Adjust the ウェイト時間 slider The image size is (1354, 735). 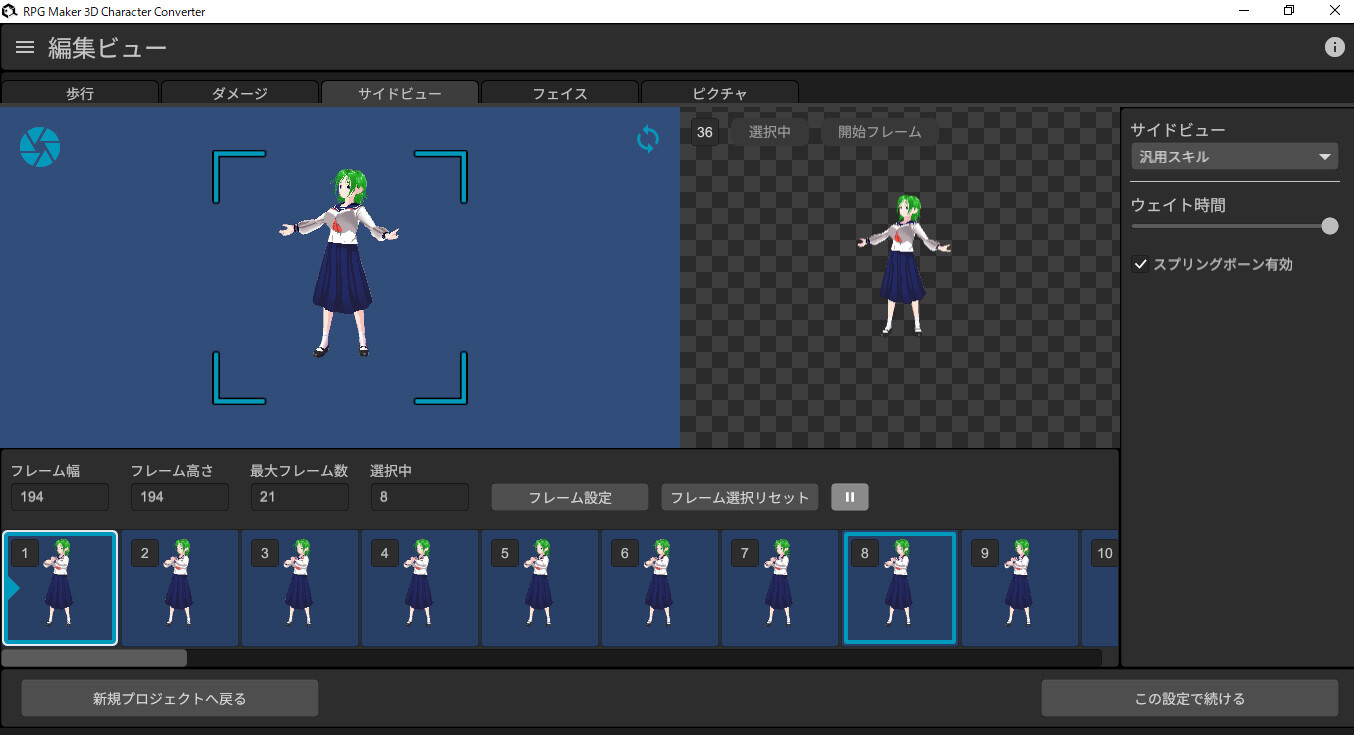(x=1329, y=226)
